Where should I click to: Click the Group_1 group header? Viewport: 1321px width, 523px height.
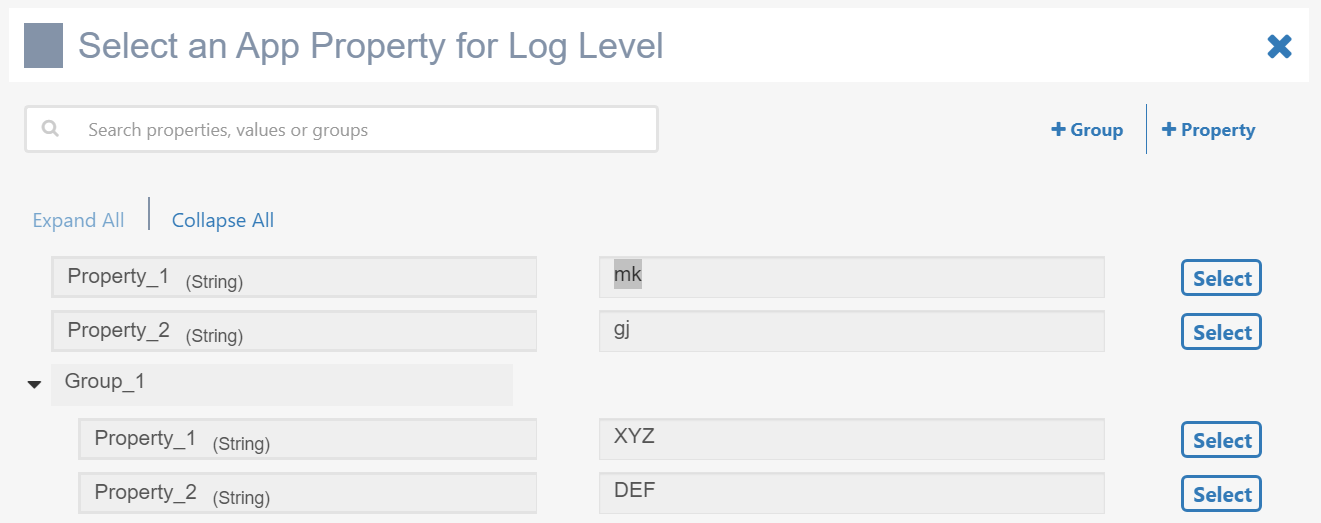280,383
